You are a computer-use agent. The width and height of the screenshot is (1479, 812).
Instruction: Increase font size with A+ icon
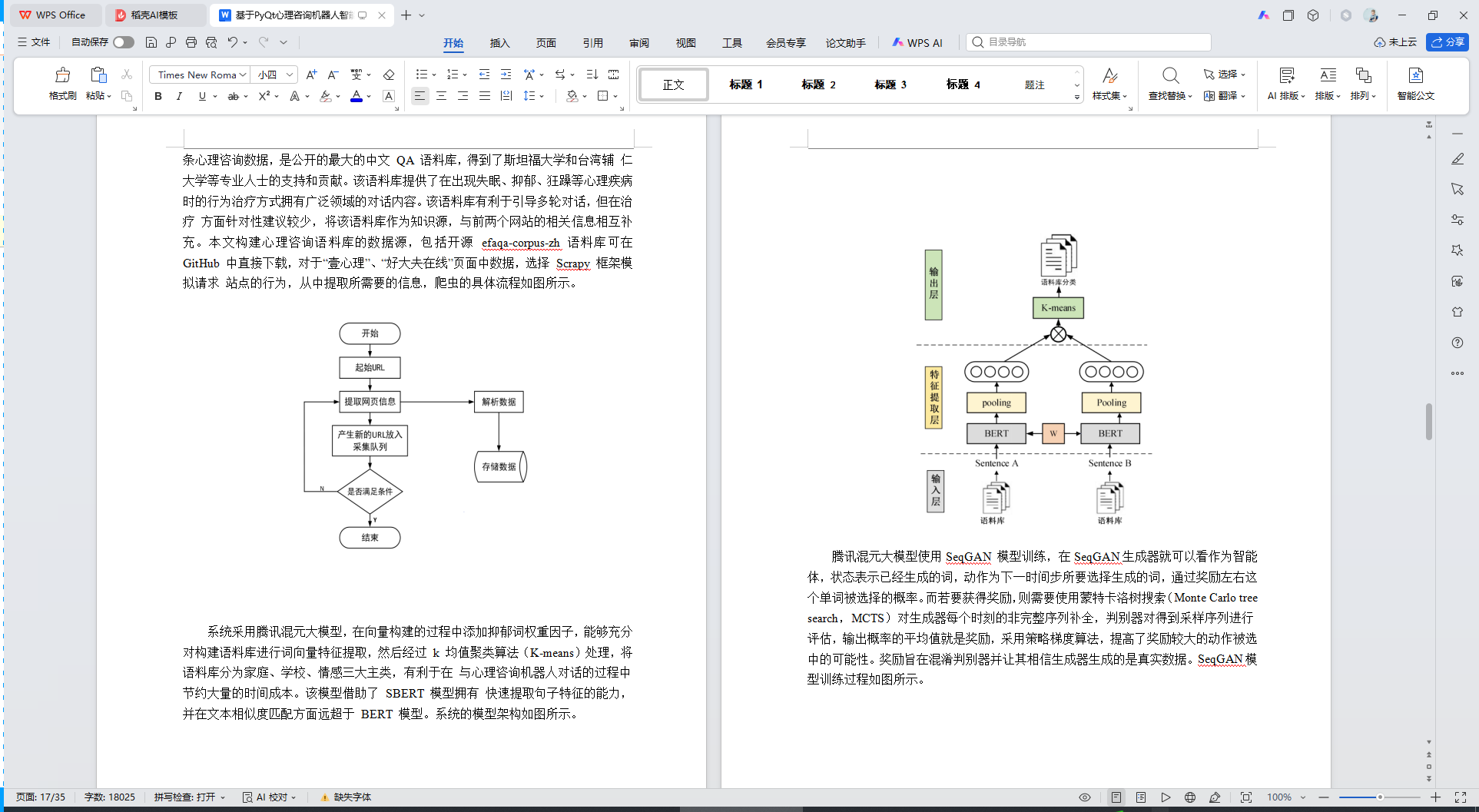click(x=311, y=75)
